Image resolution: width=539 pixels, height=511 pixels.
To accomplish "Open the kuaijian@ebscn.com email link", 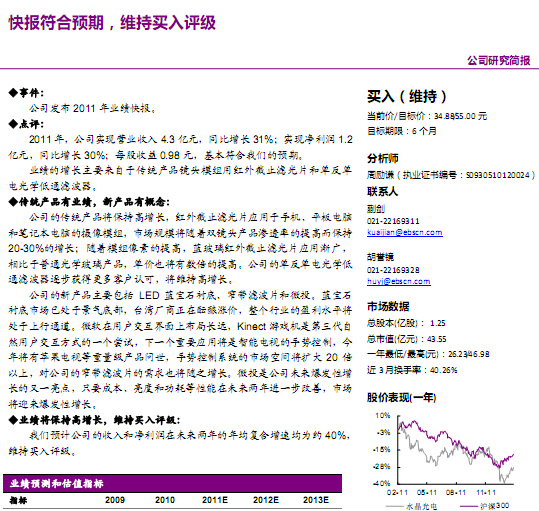I will (x=405, y=232).
